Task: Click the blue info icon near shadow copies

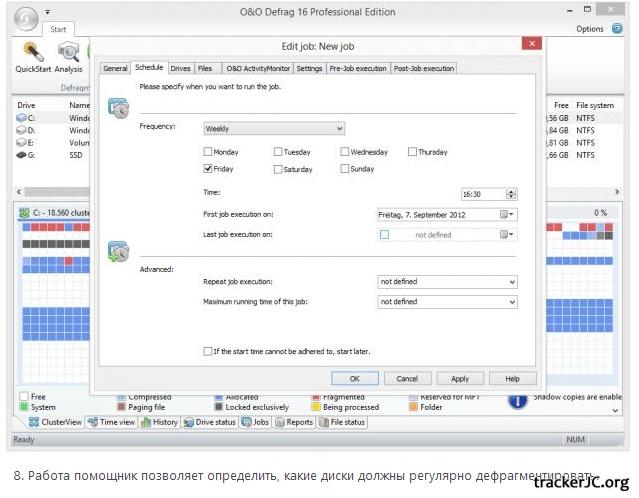Action: [x=518, y=401]
